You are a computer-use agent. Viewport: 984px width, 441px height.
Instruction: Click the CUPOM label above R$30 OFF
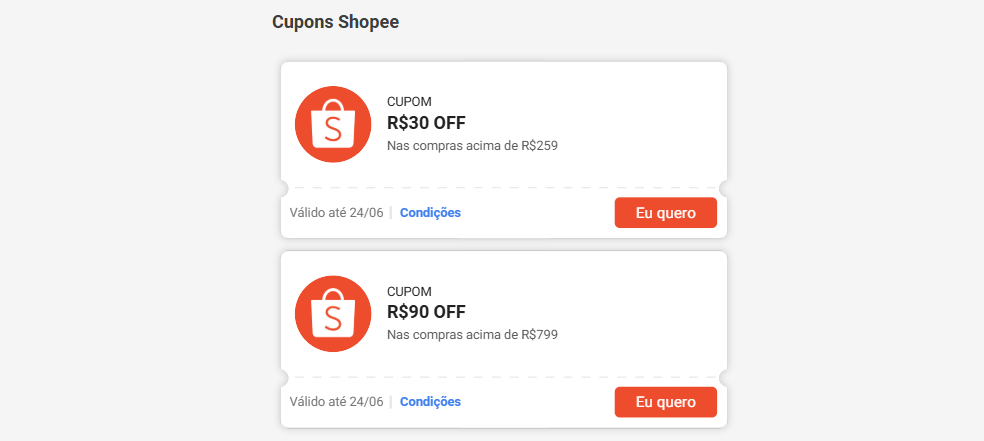point(409,102)
